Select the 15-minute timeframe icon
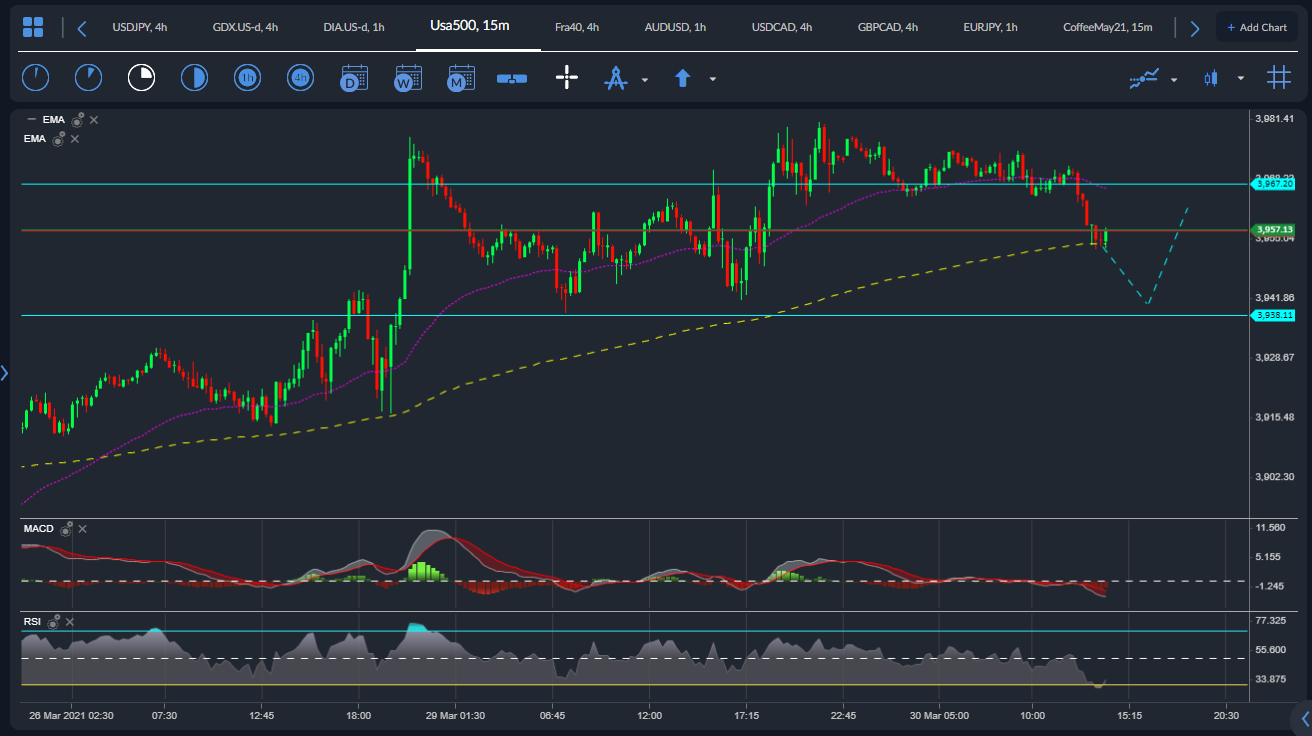This screenshot has height=736, width=1312. coord(141,77)
